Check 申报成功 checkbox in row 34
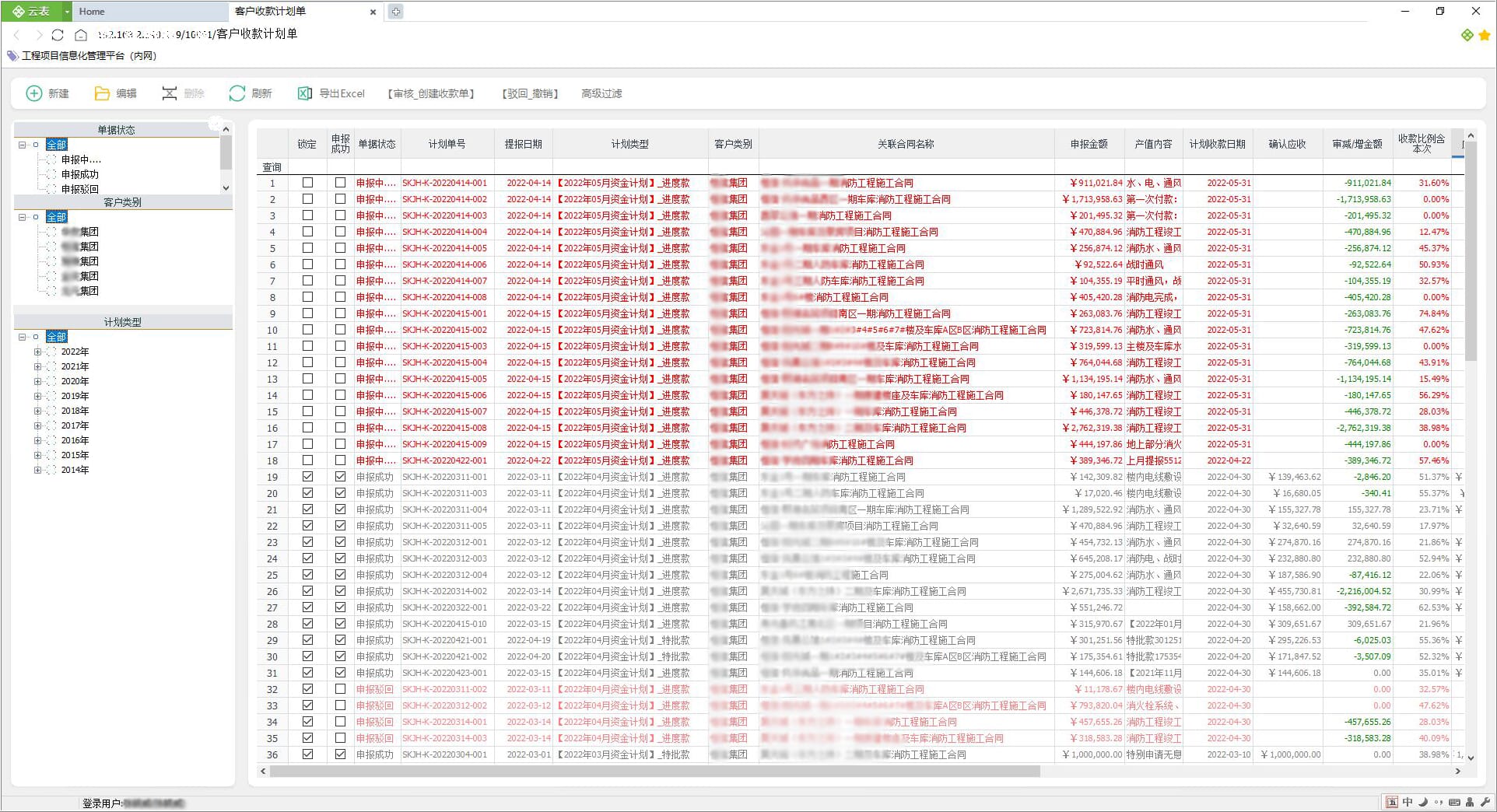The width and height of the screenshot is (1497, 812). [340, 722]
